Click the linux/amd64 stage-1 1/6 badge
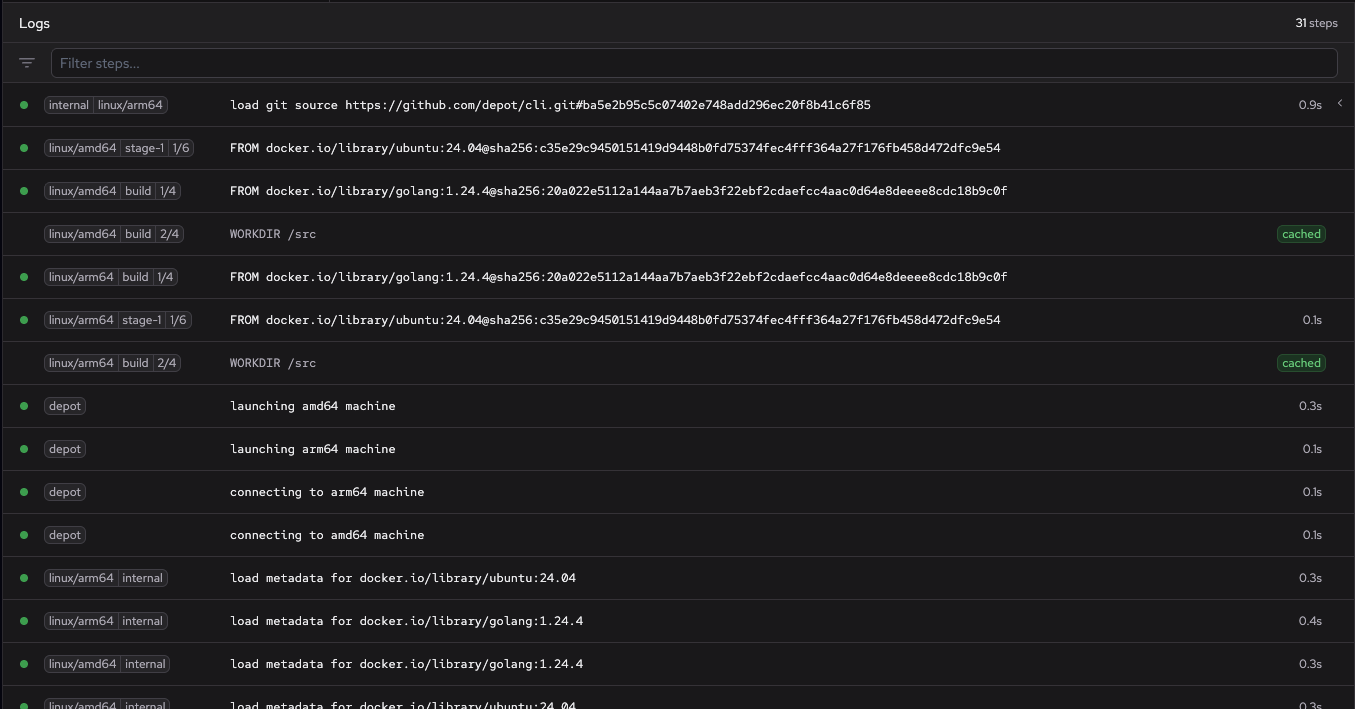This screenshot has height=709, width=1355. (118, 147)
